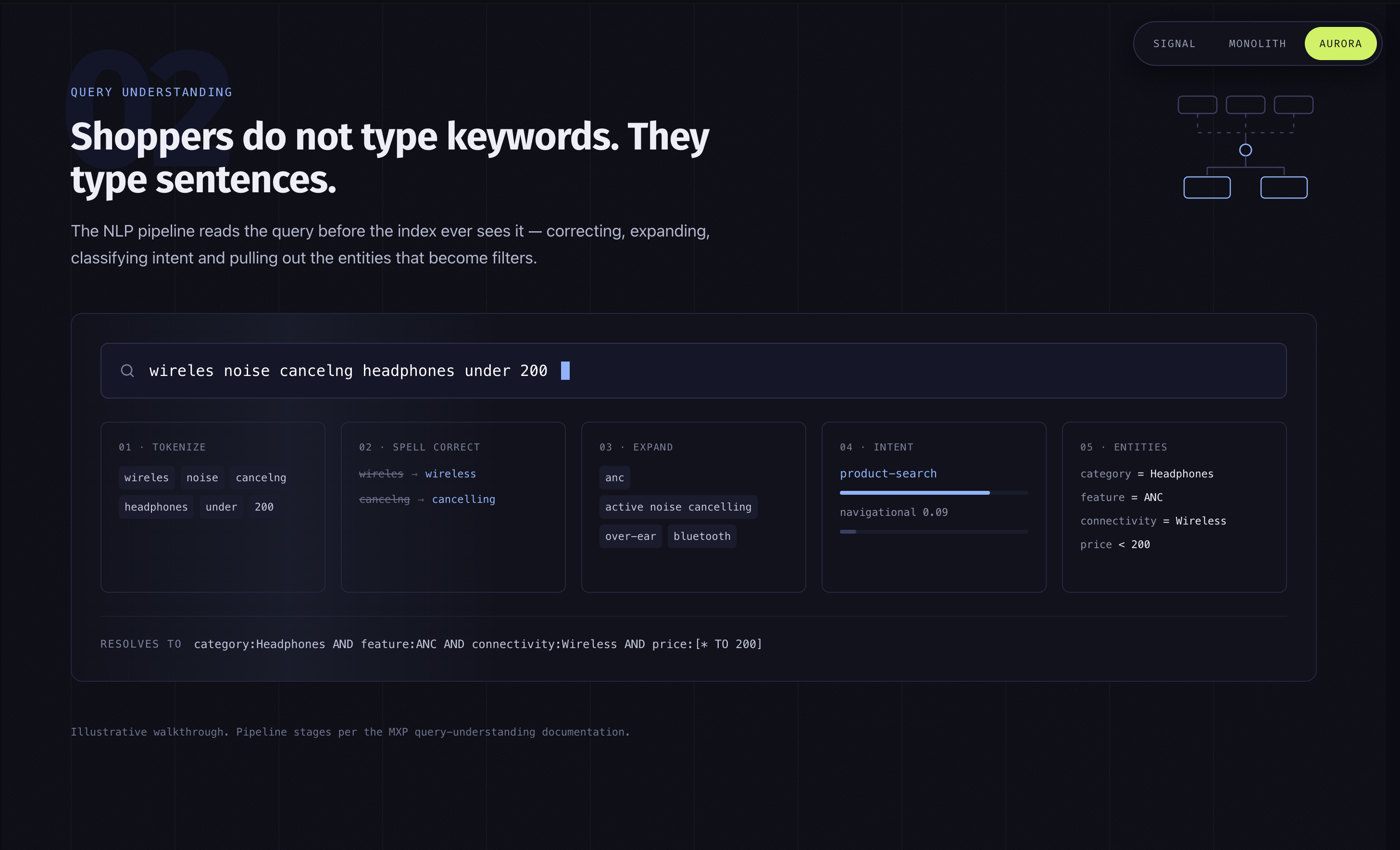The height and width of the screenshot is (850, 1400).
Task: Click the 'product-search' intent label
Action: pyautogui.click(x=888, y=473)
